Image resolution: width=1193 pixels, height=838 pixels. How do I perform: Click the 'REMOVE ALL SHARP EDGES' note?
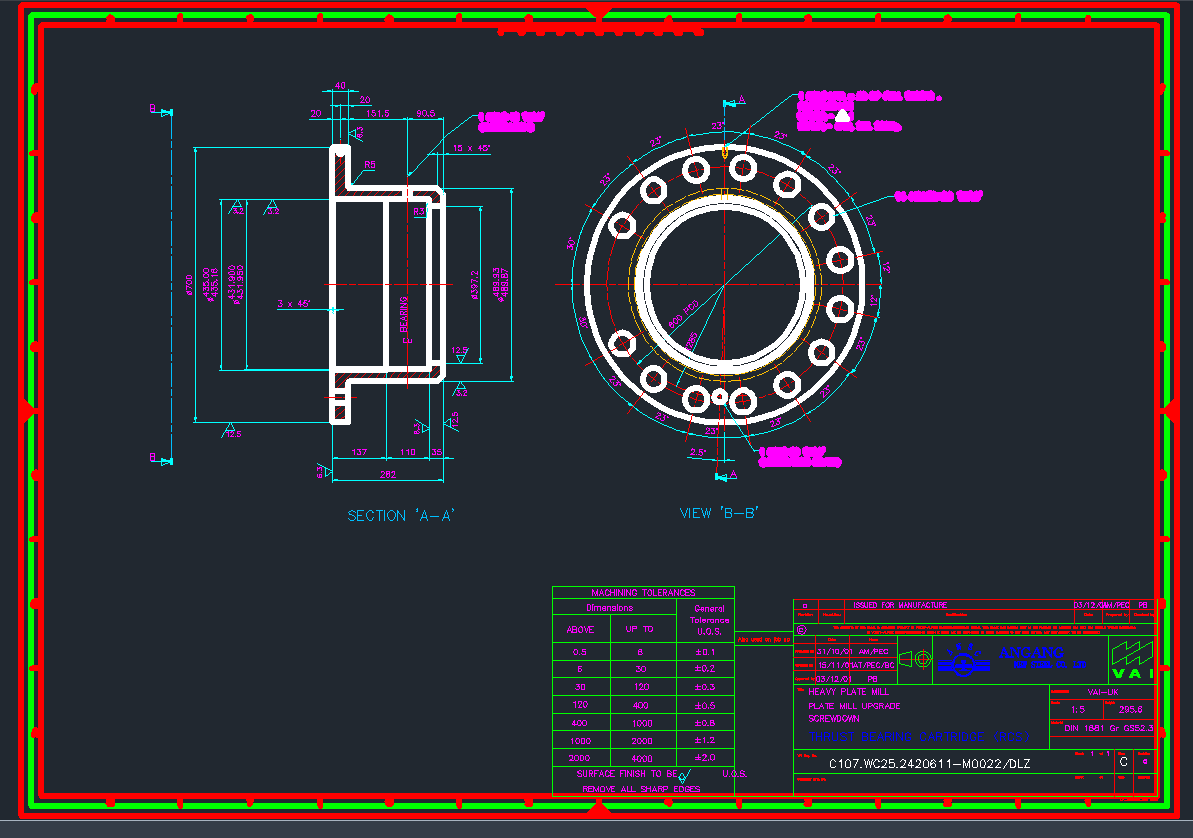click(x=641, y=789)
